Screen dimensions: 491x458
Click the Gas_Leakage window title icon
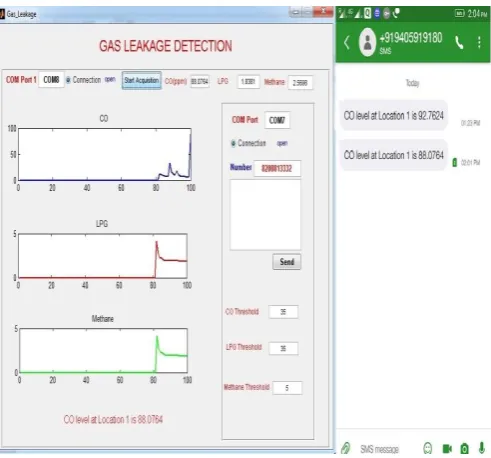pos(2,14)
